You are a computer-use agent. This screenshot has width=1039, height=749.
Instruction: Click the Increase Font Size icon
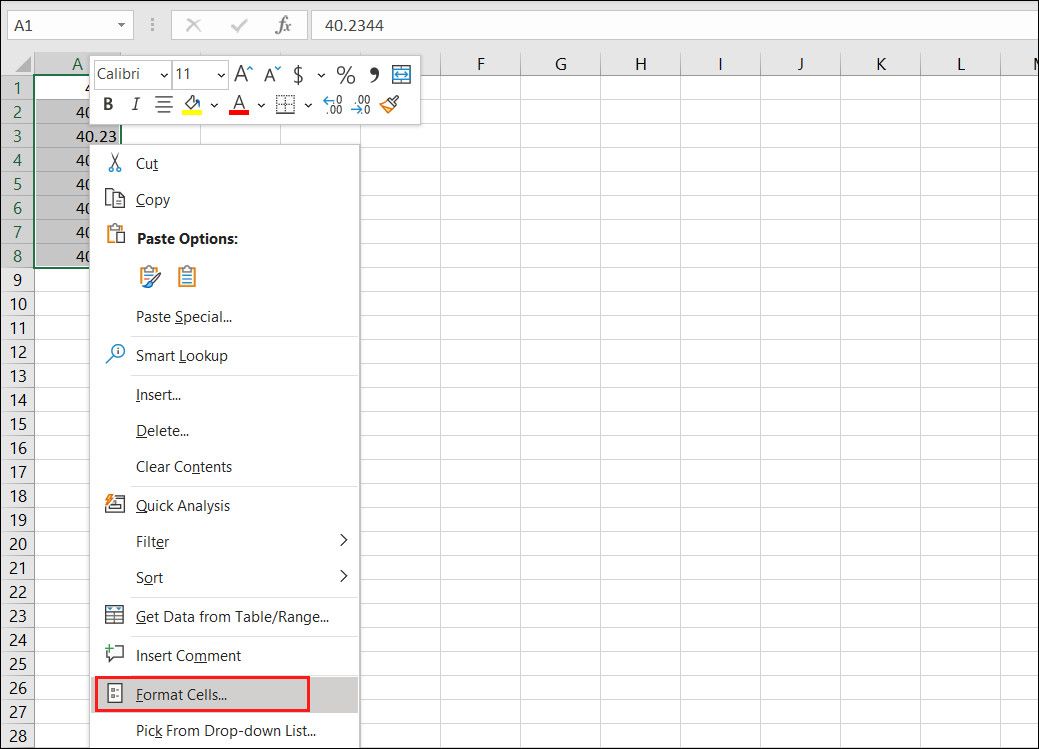(x=243, y=74)
